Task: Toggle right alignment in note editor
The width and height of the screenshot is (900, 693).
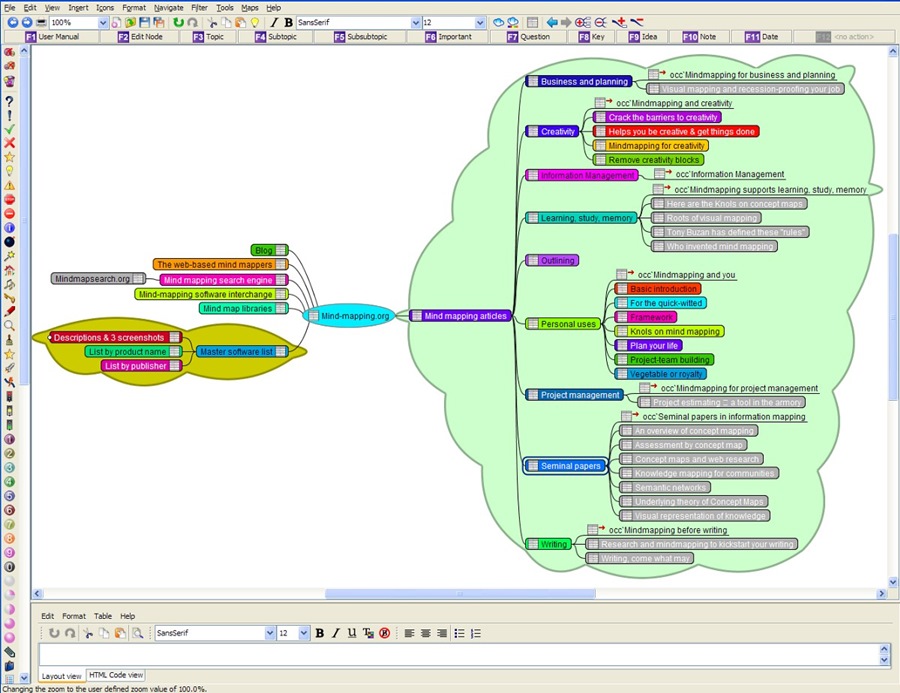Action: pos(441,633)
